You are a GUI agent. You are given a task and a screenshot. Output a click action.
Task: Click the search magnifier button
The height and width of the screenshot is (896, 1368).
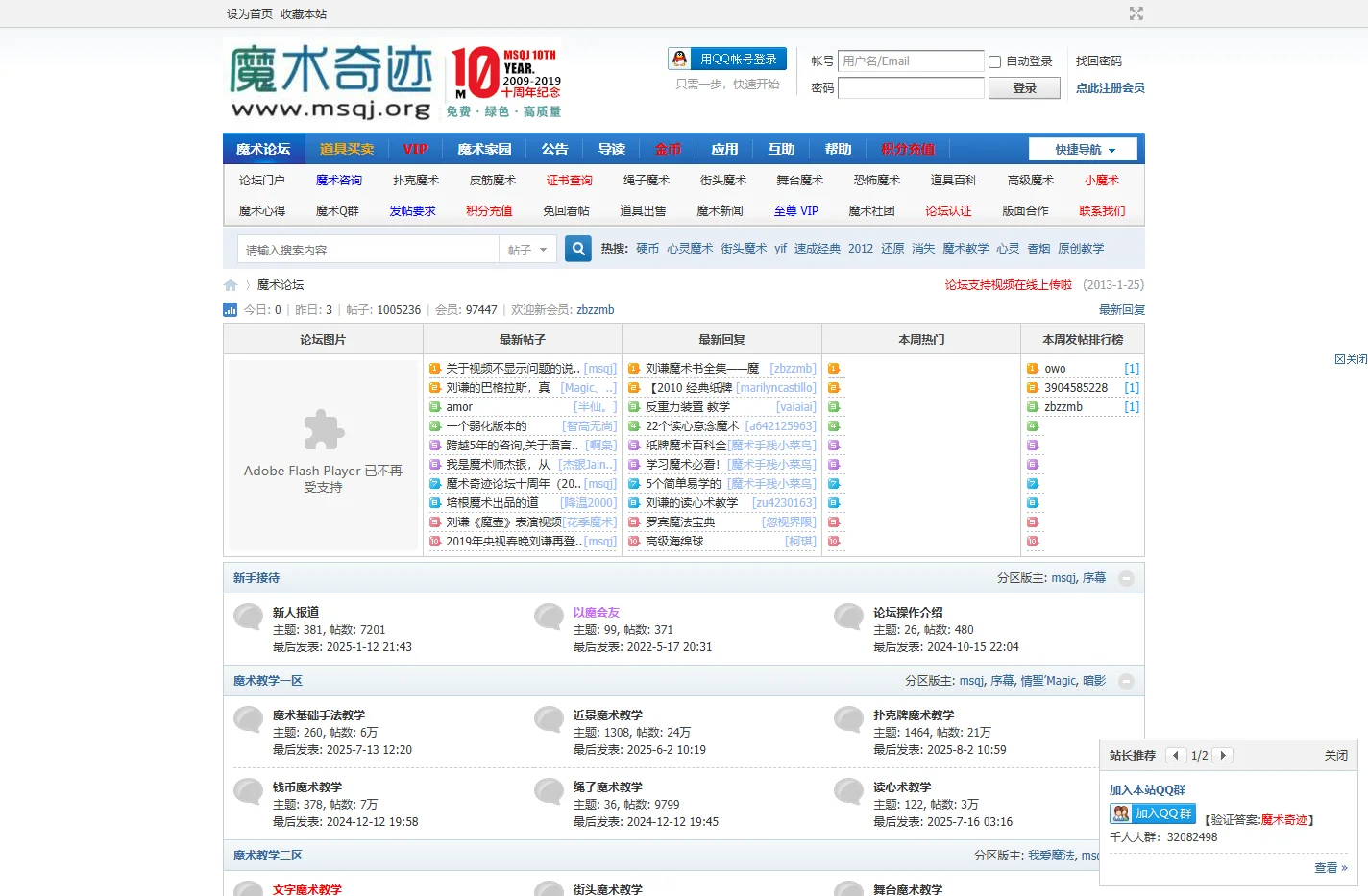tap(578, 249)
